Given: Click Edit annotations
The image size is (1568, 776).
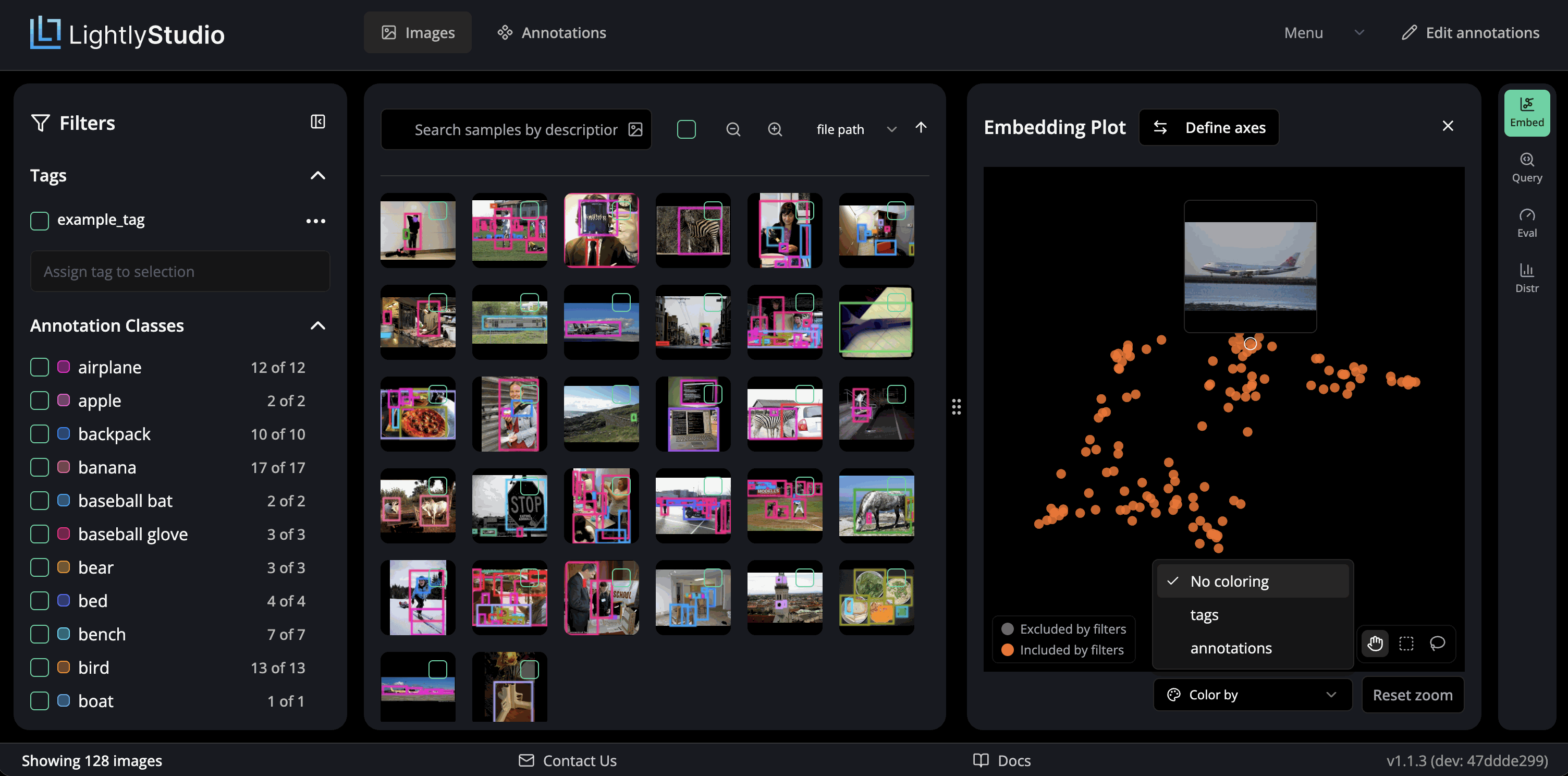Looking at the screenshot, I should [1470, 33].
